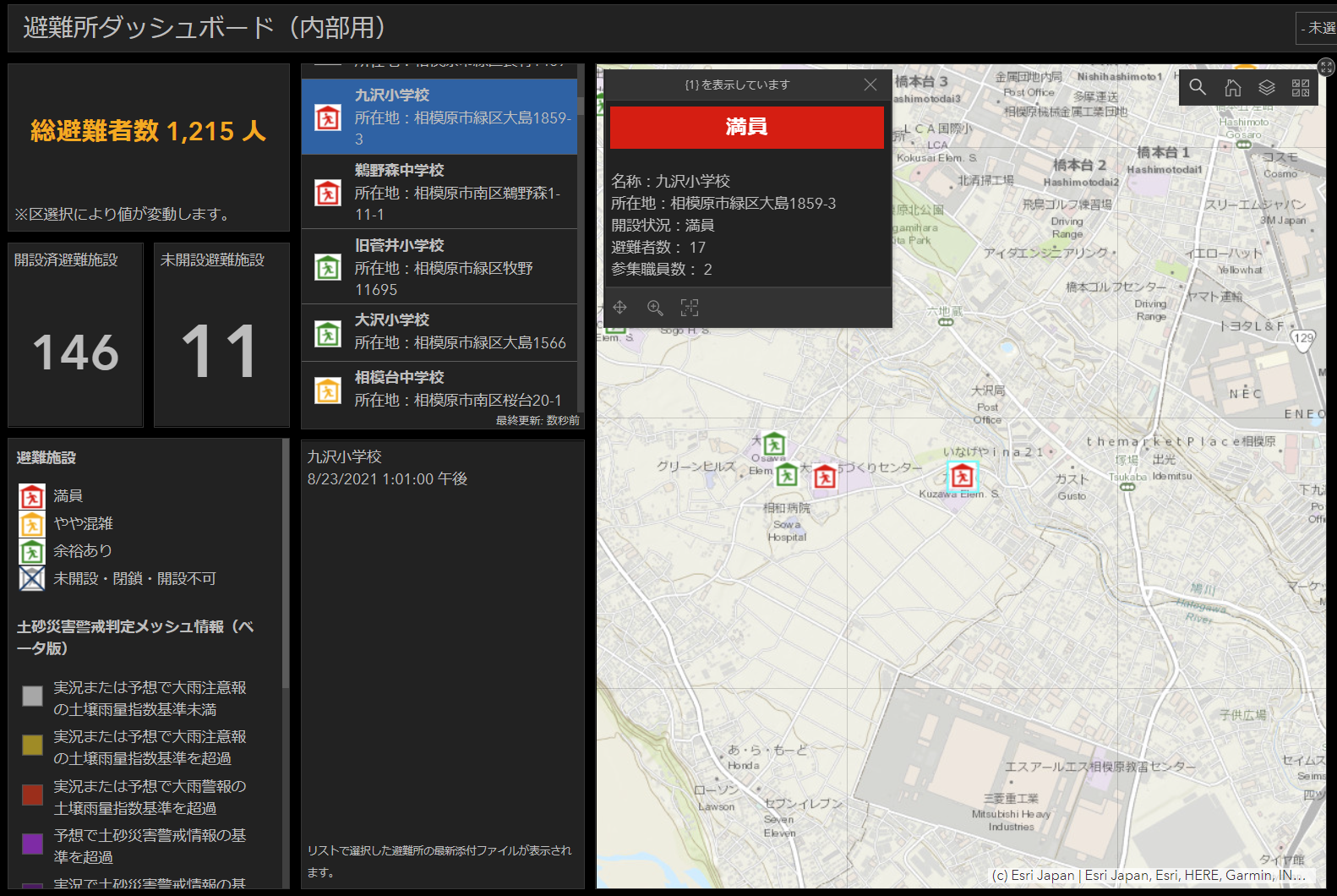
Task: Click green shelter marker near Osawa Elem
Action: tap(774, 445)
